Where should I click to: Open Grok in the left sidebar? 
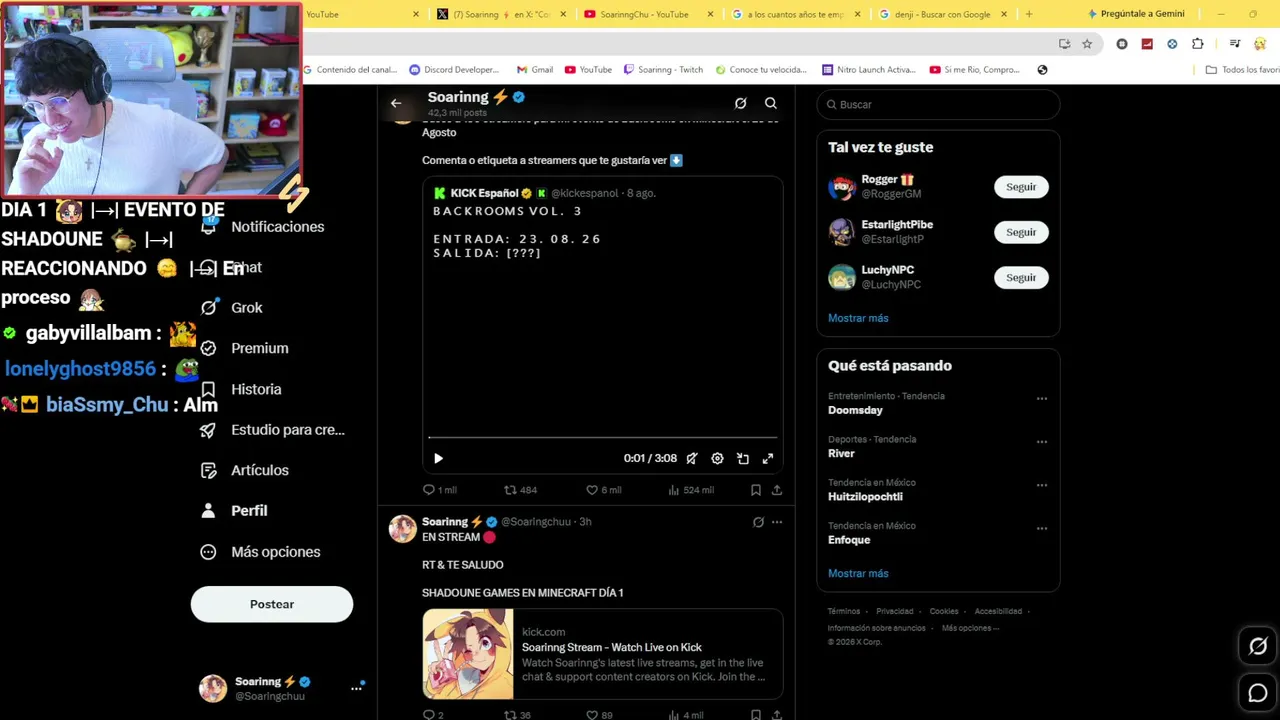[232, 307]
